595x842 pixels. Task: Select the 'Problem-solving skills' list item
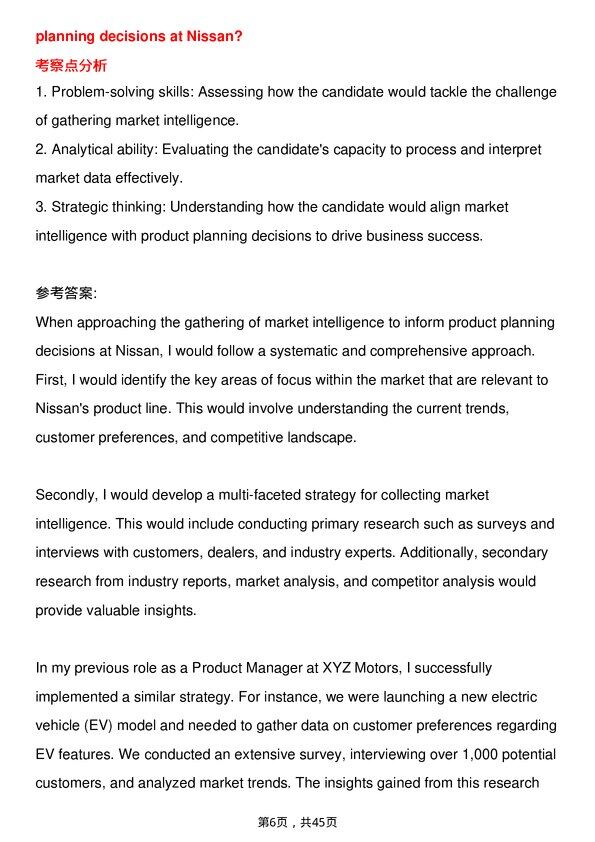[296, 106]
